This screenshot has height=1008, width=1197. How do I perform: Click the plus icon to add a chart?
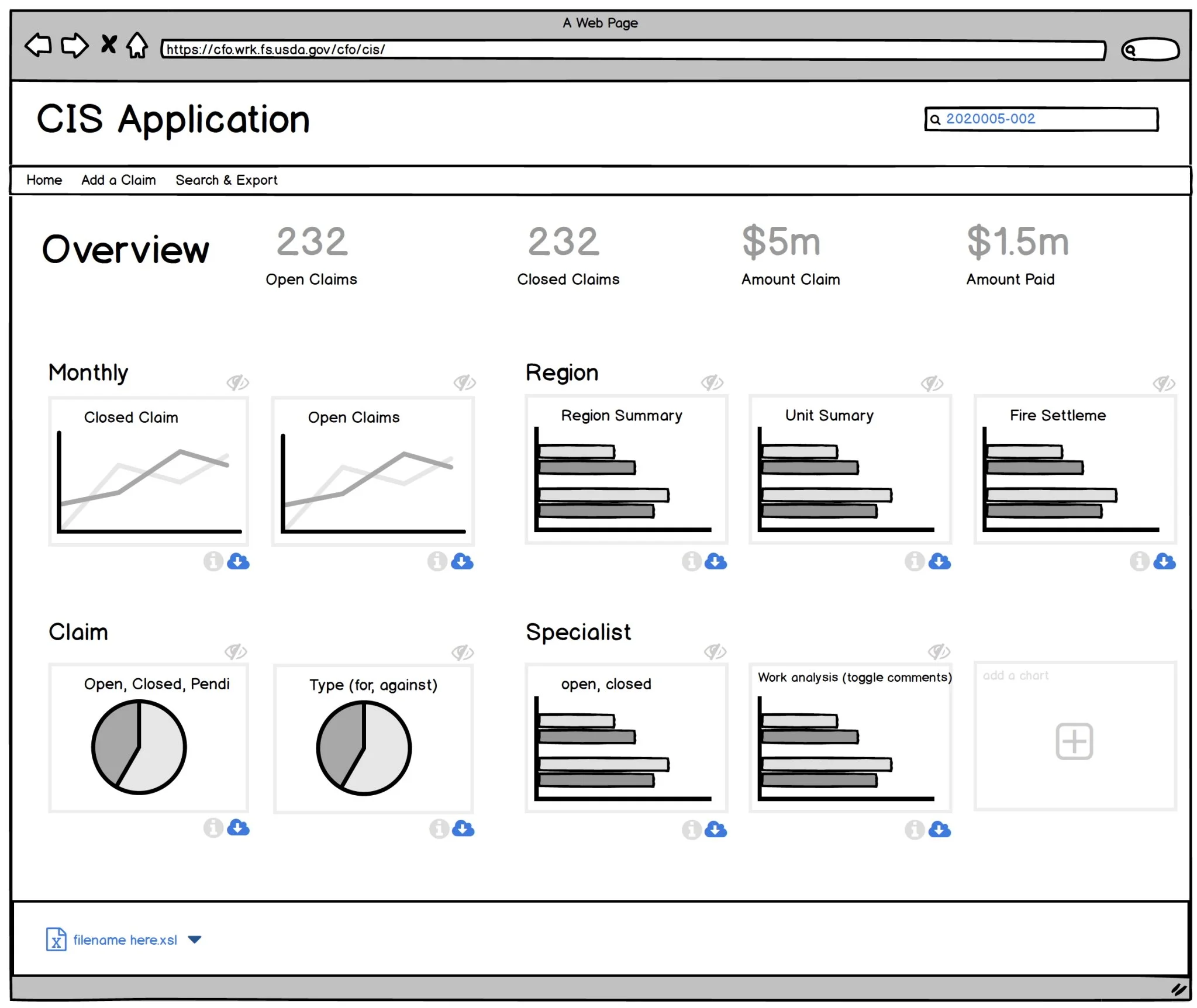[x=1074, y=741]
